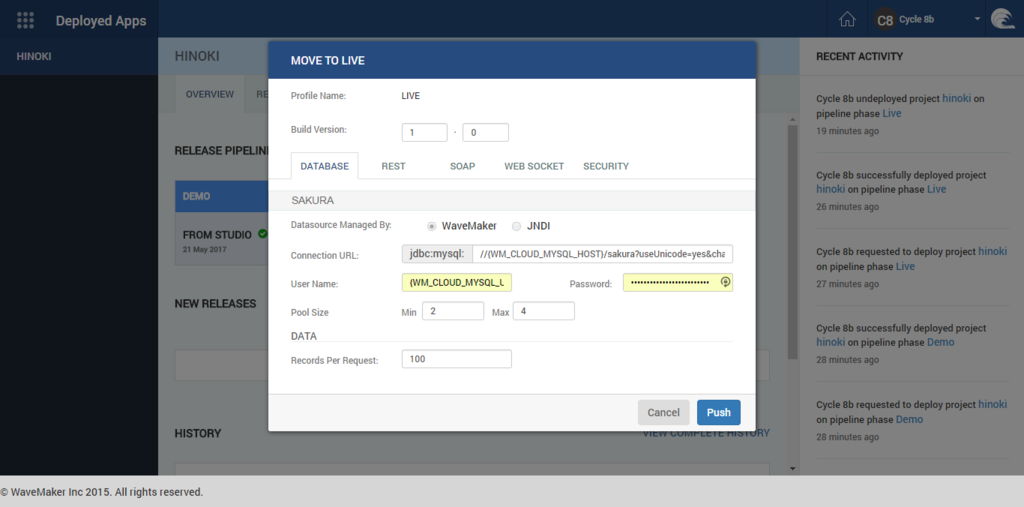Click Live link in 'requested to deploy' entry
Viewport: 1024px width, 507px height.
click(905, 266)
